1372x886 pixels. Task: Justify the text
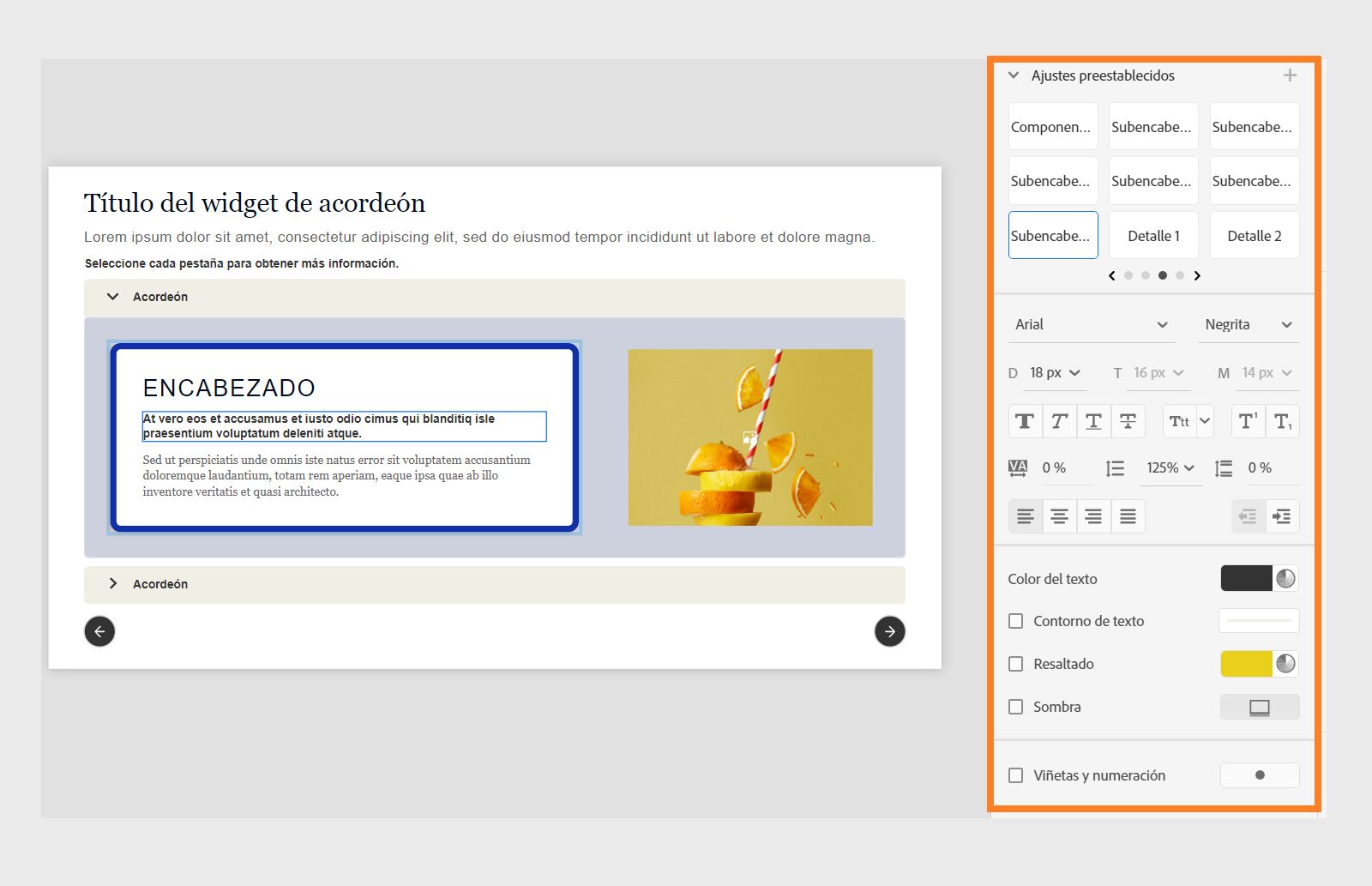click(1128, 516)
